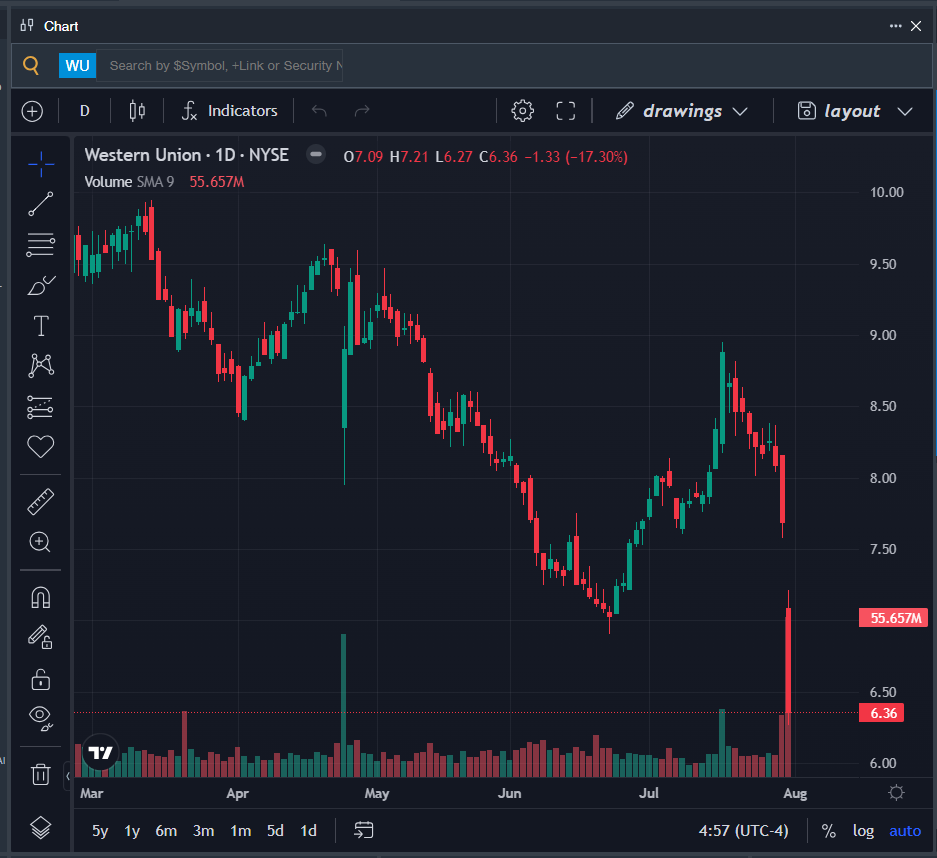Click the heart favorites icon
Image resolution: width=937 pixels, height=858 pixels.
tap(41, 446)
